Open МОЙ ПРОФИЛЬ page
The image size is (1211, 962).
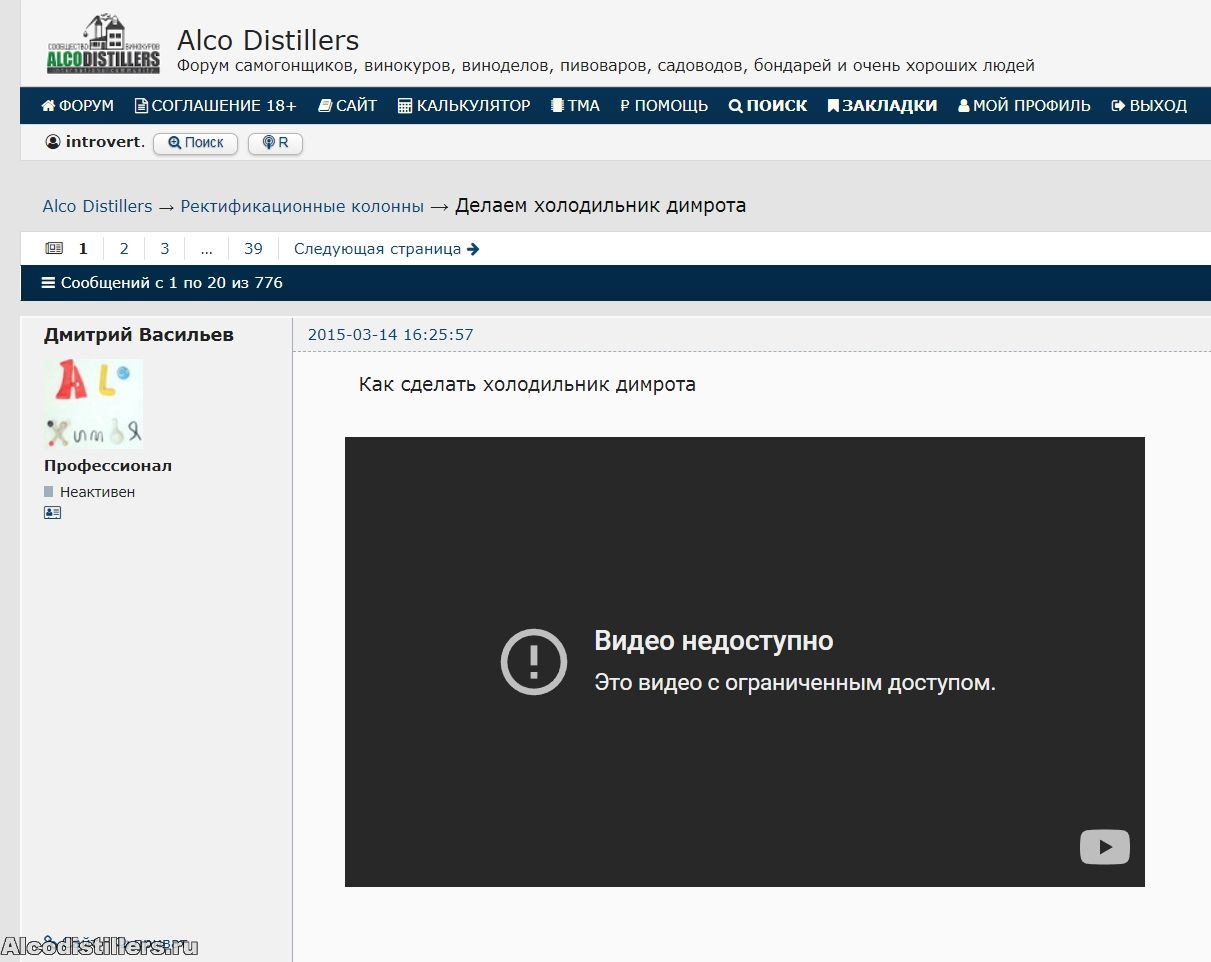(x=1024, y=105)
